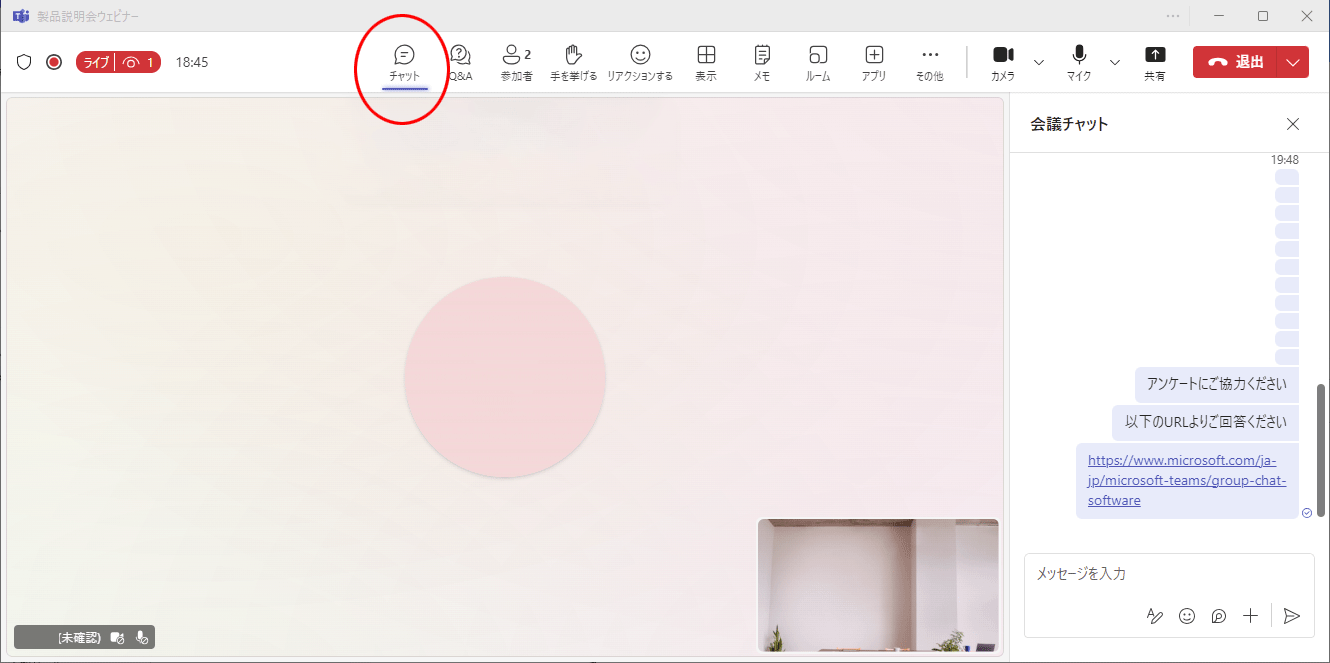1330x663 pixels.
Task: Open the 表示 view options
Action: click(x=706, y=62)
